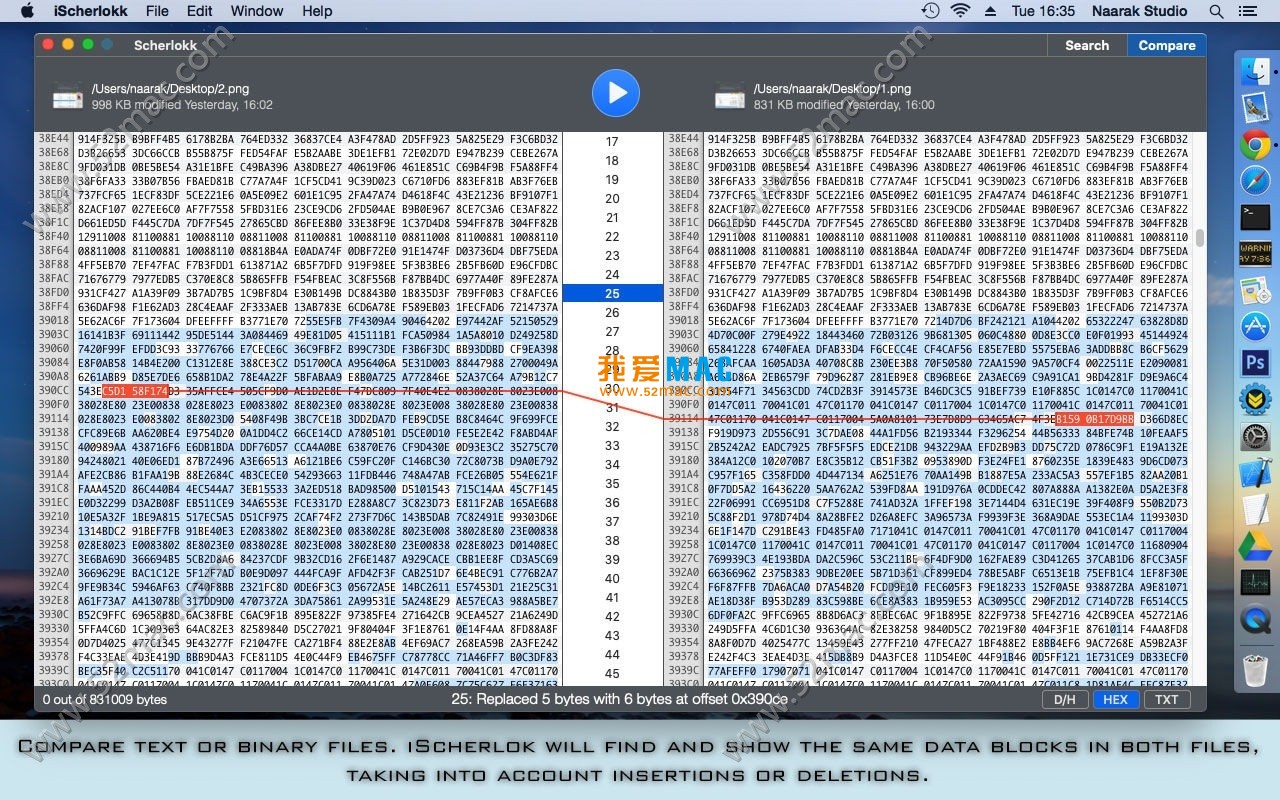1280x800 pixels.
Task: Switch to the Search tab
Action: (x=1087, y=45)
